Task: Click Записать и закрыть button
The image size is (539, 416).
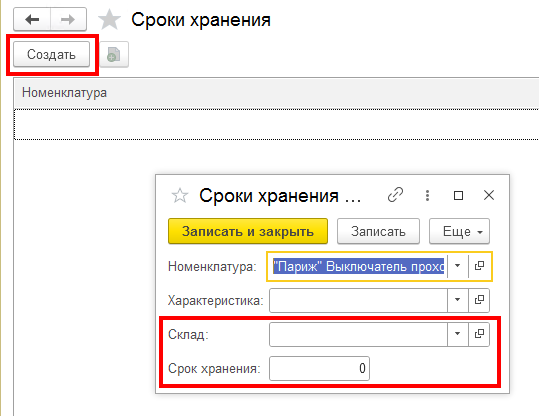Action: tap(248, 231)
